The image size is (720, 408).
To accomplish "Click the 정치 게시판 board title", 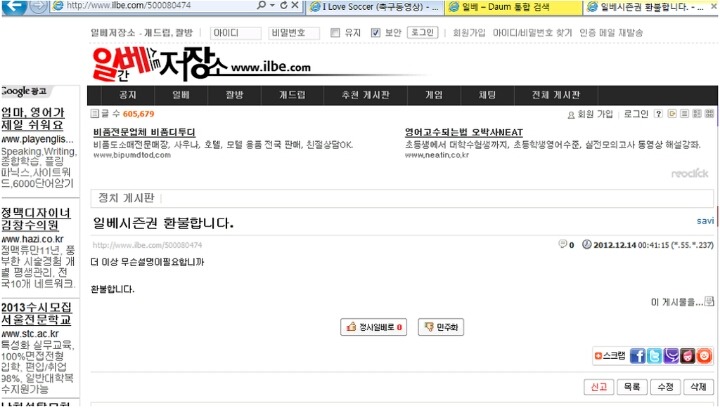I will 126,198.
